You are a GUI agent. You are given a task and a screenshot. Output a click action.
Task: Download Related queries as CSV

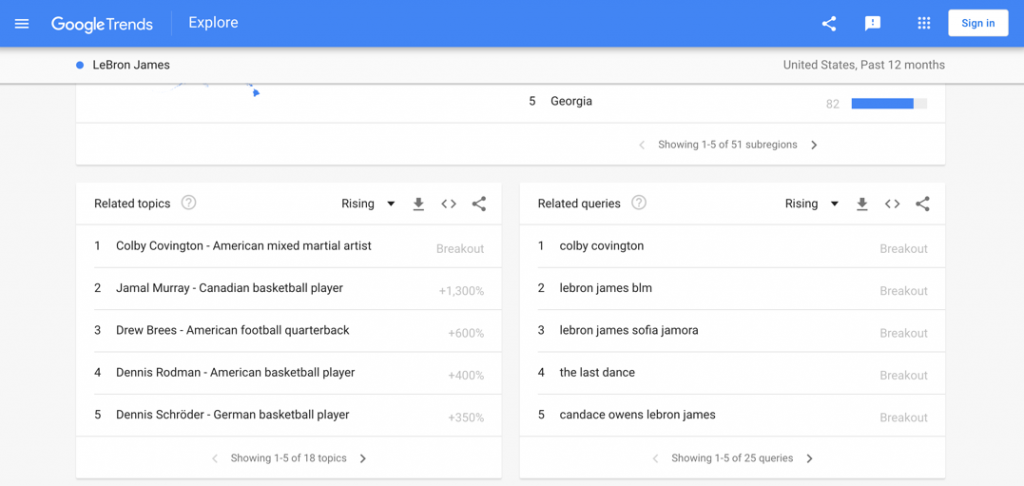[862, 204]
